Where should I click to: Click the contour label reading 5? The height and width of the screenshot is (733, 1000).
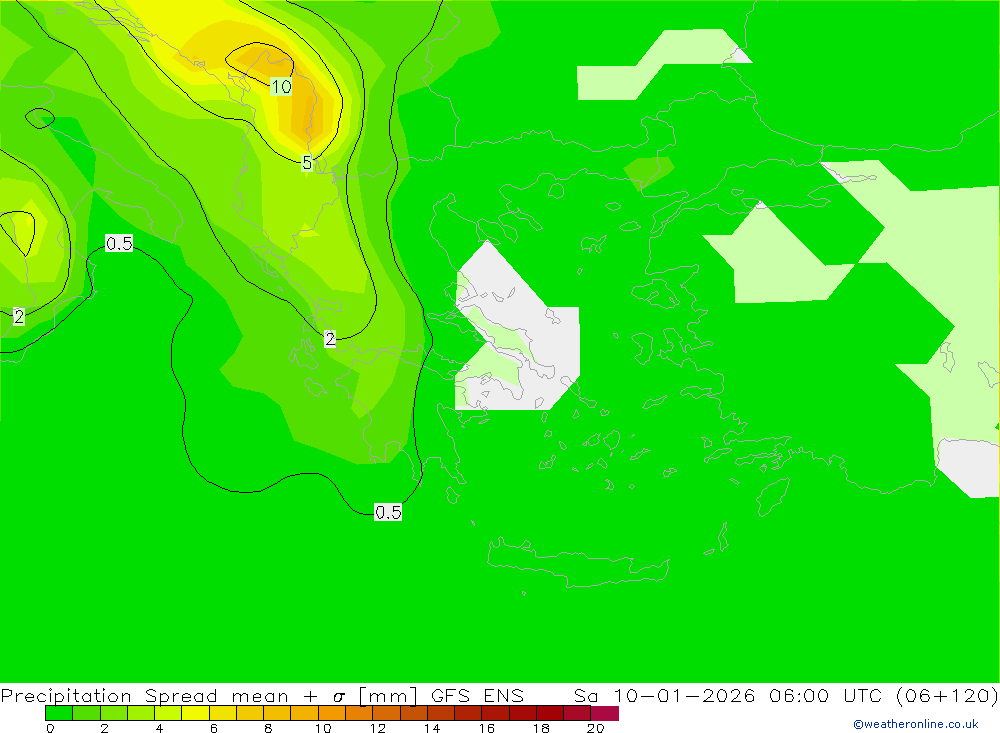pyautogui.click(x=307, y=163)
